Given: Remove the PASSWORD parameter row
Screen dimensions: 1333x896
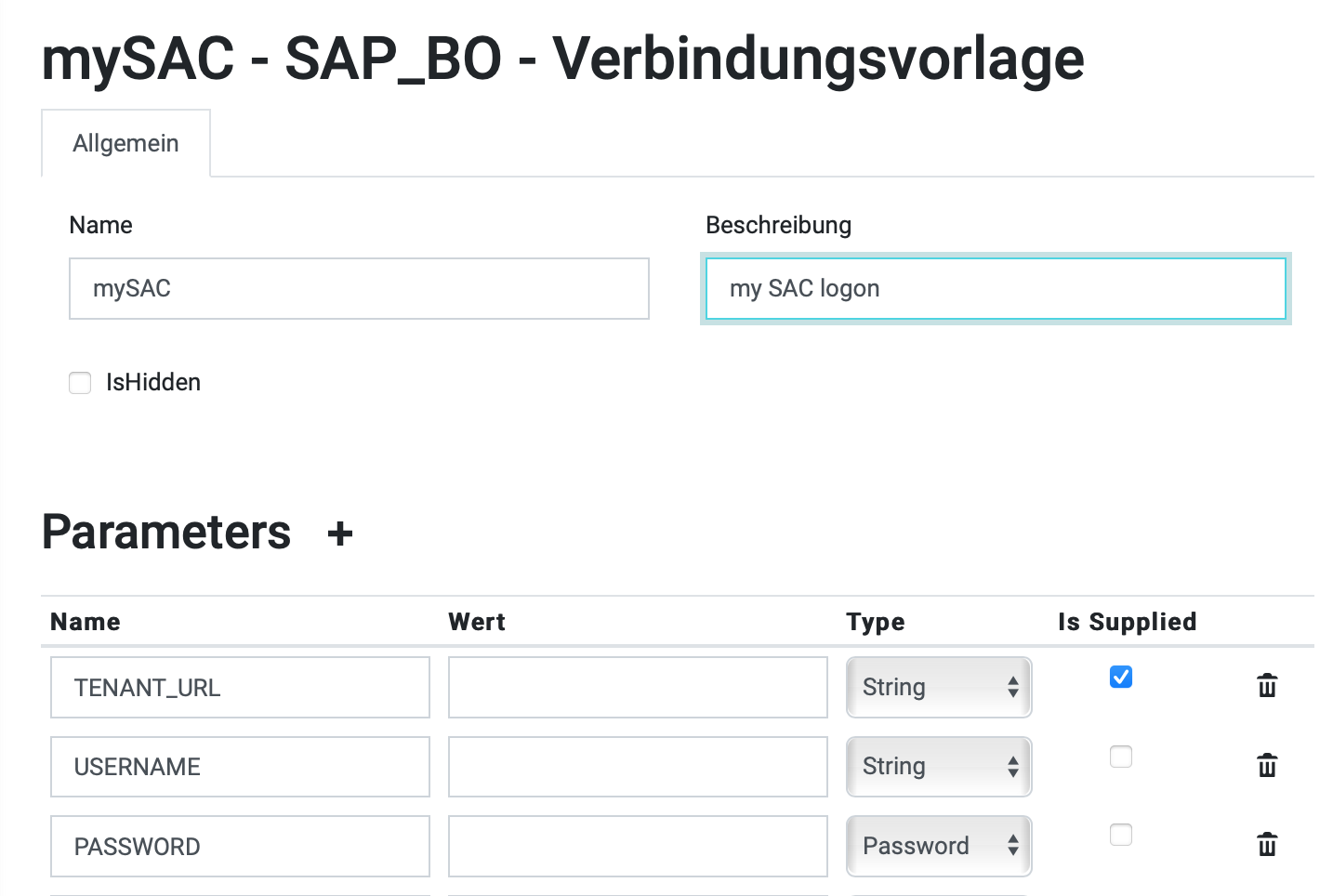Looking at the screenshot, I should coord(1267,845).
